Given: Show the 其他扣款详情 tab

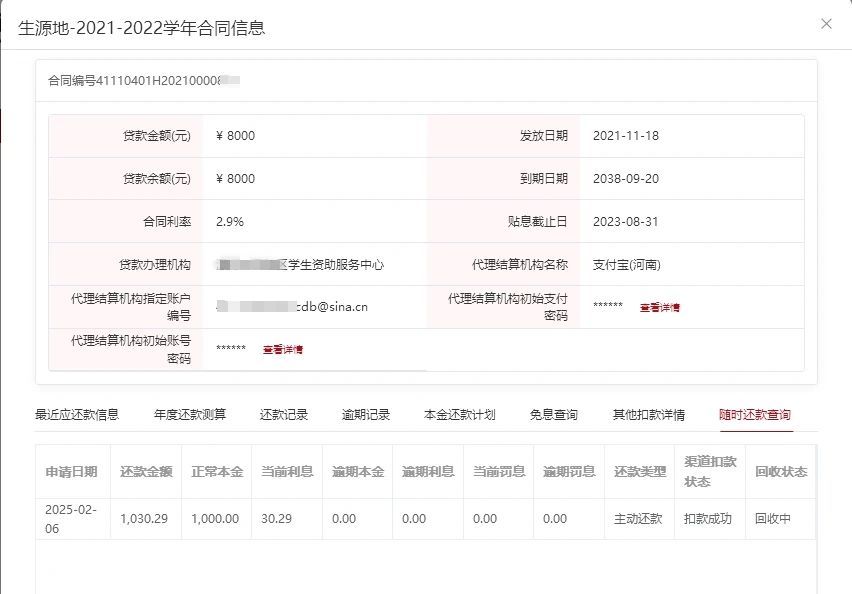Looking at the screenshot, I should click(649, 415).
